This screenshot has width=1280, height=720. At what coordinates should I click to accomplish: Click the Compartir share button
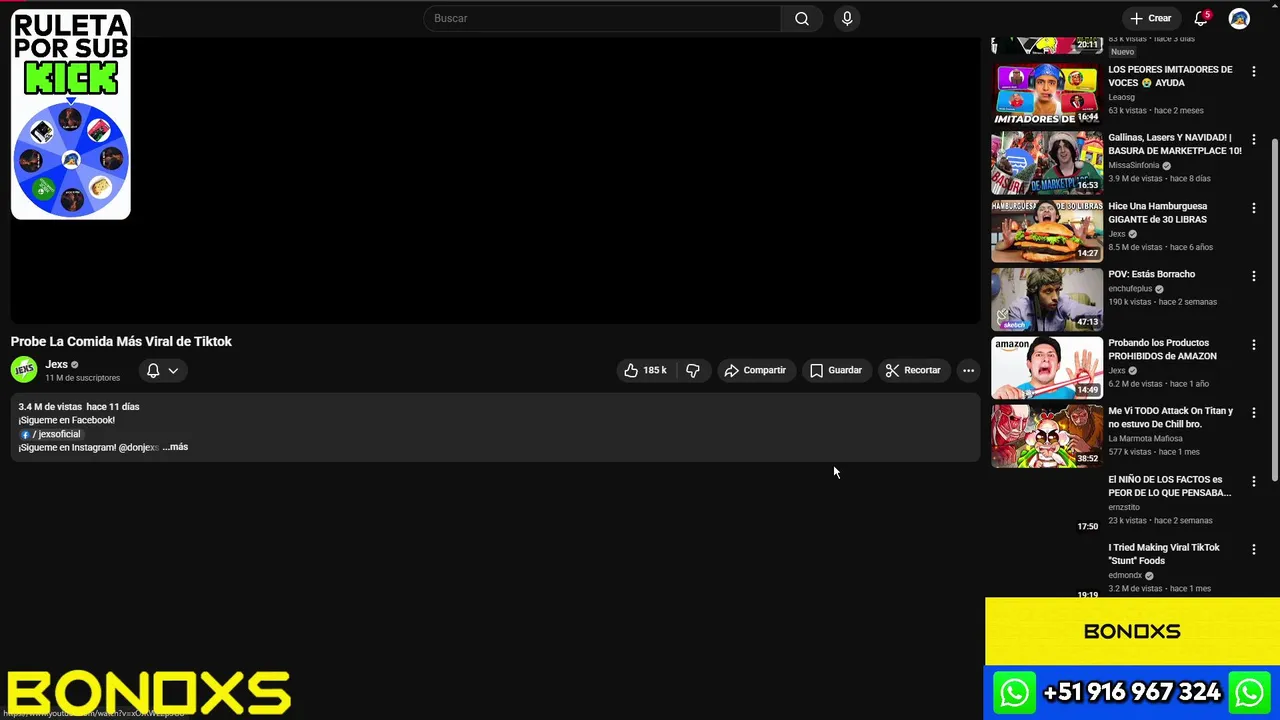coord(756,370)
